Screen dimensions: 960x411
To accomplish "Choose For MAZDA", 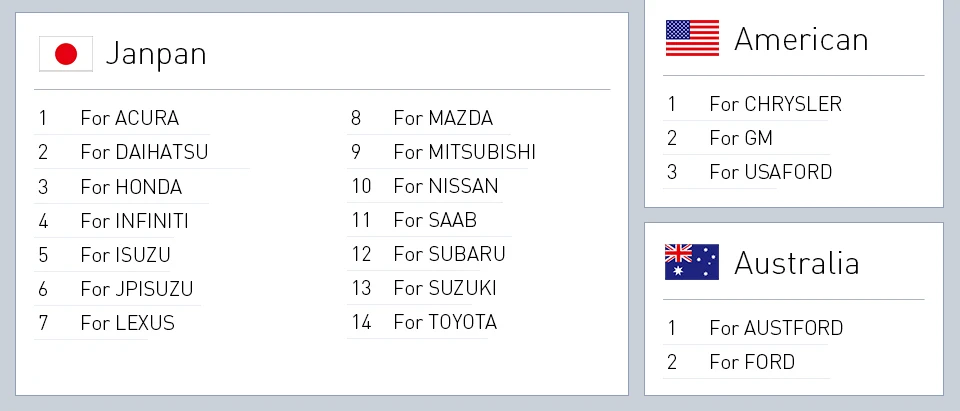I will [443, 118].
